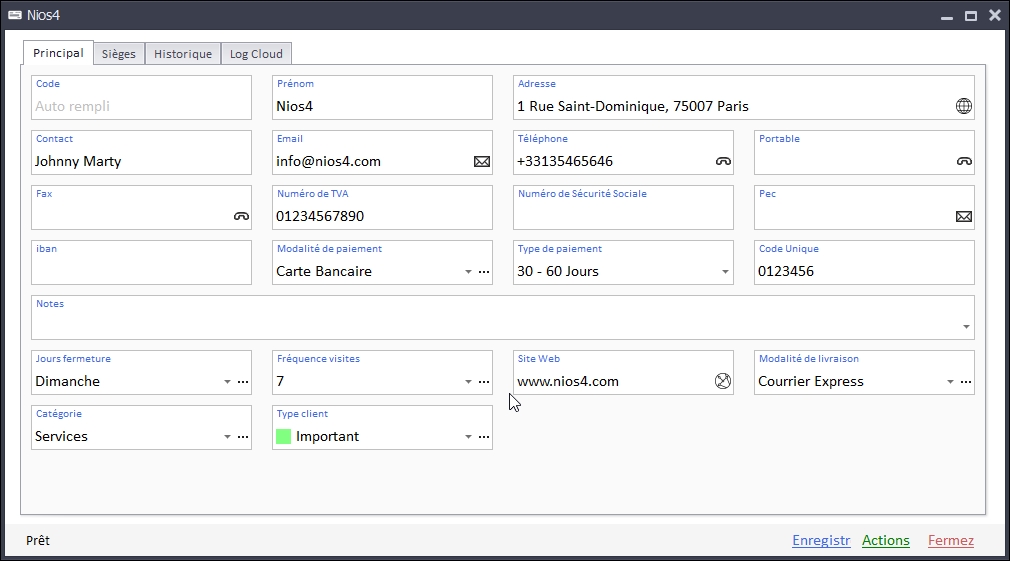
Task: Expand the Modalité de livraison dropdown
Action: (950, 382)
